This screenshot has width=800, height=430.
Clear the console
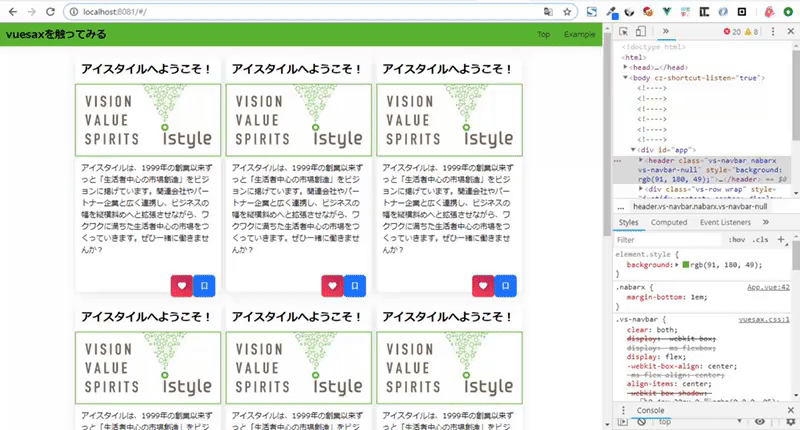tap(641, 422)
